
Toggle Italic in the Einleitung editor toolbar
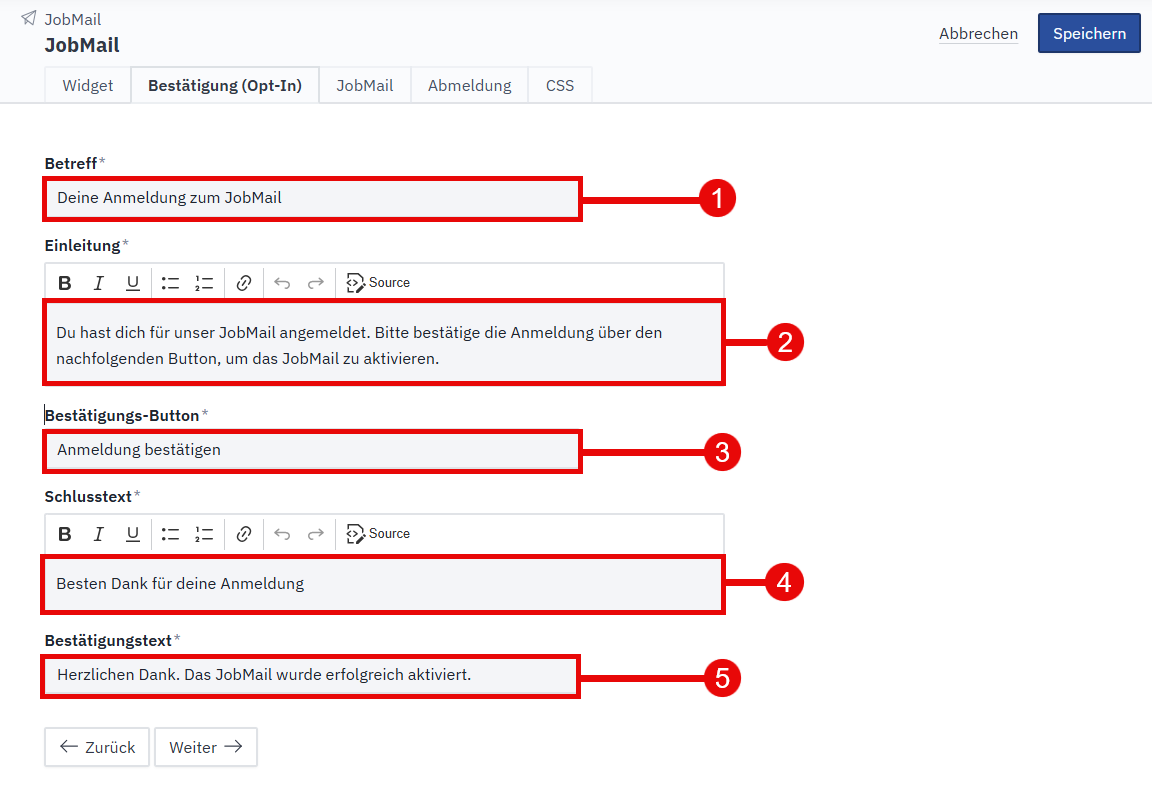click(x=98, y=283)
